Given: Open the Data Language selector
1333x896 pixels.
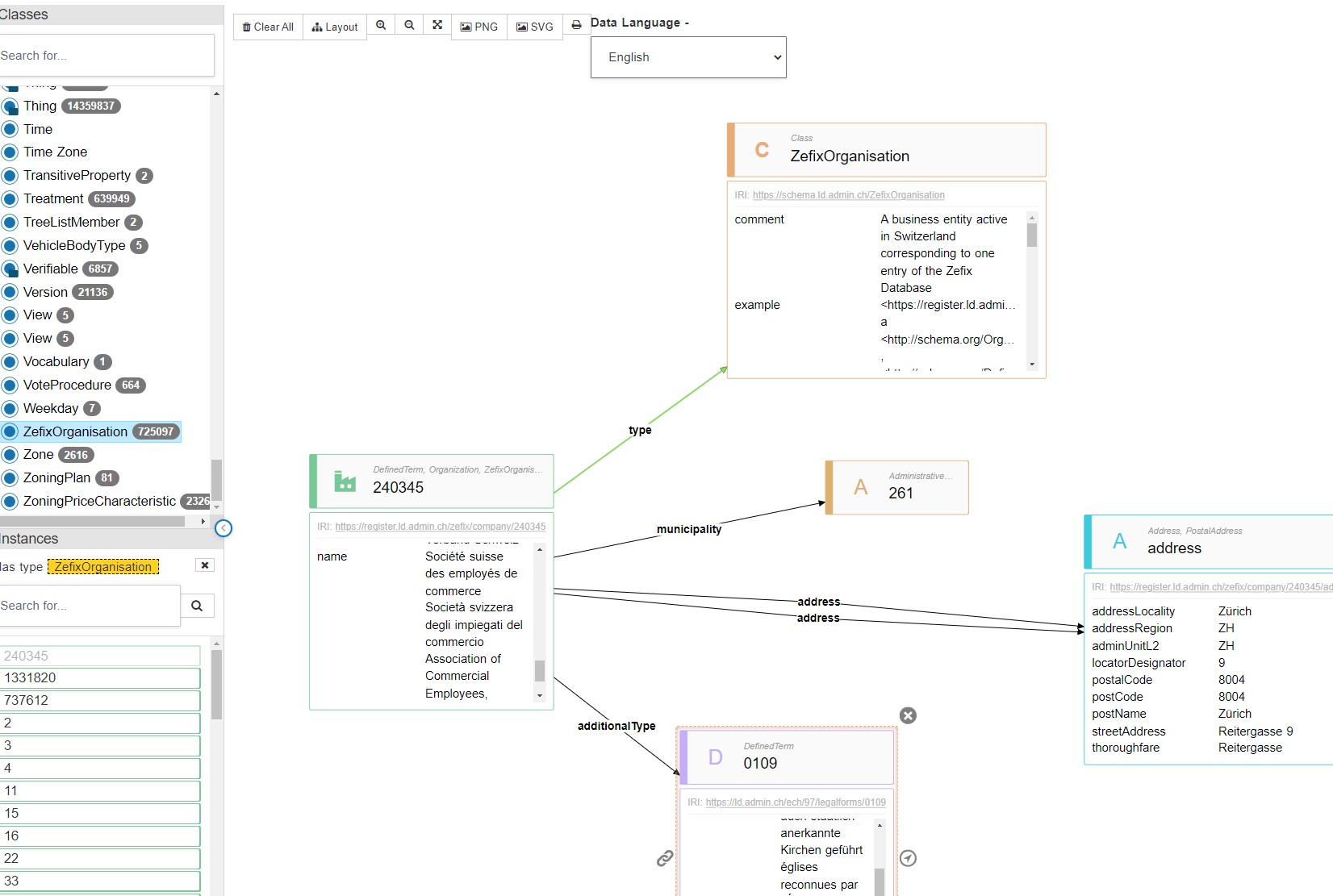Looking at the screenshot, I should (687, 57).
